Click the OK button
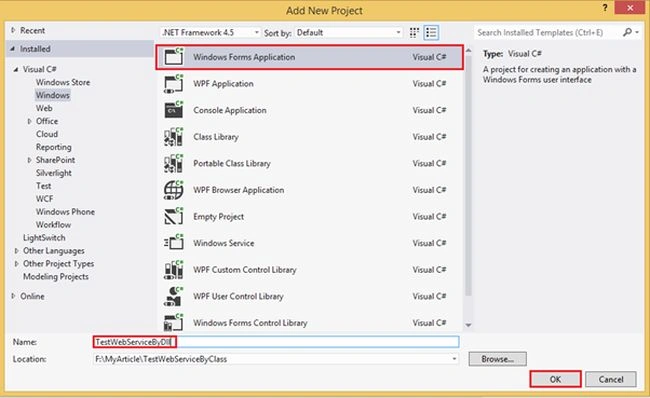This screenshot has width=650, height=398. 555,379
